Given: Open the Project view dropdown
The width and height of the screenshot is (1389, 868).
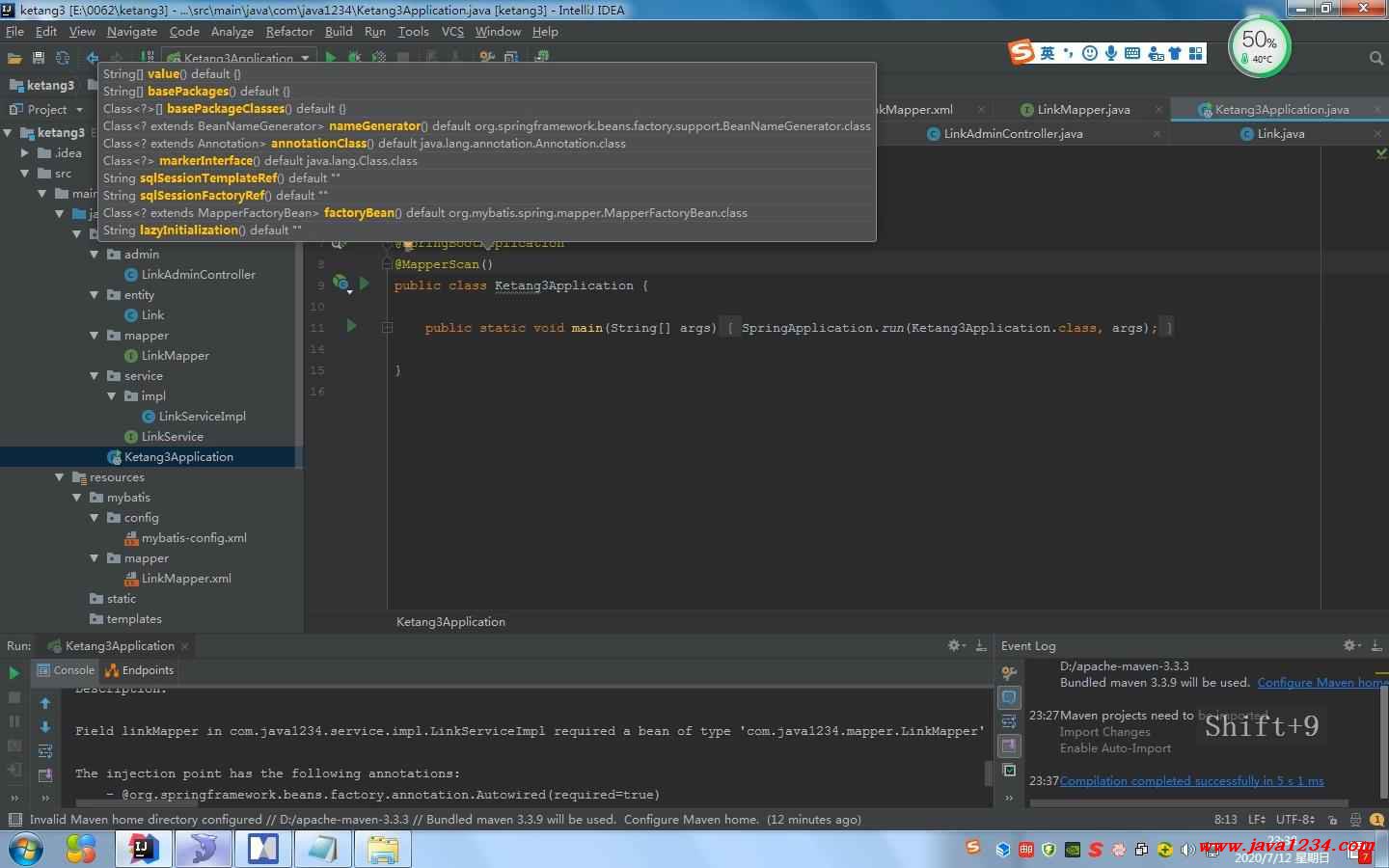Looking at the screenshot, I should (x=79, y=110).
